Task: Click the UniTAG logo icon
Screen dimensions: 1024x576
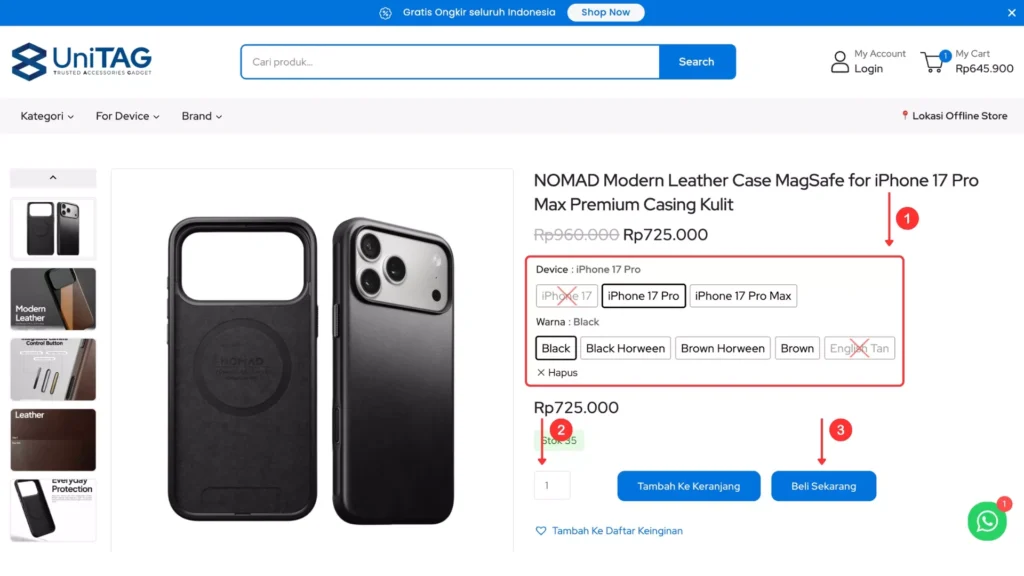Action: [29, 62]
